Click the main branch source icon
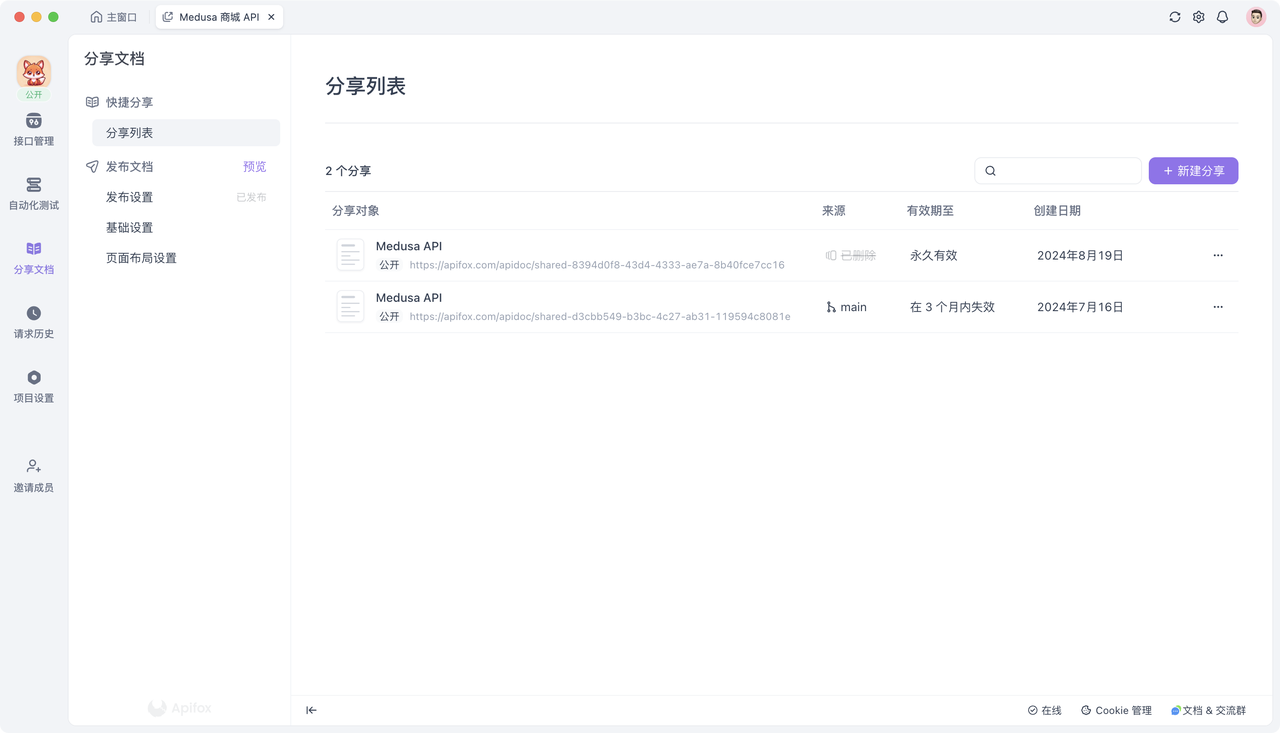Screen dimensions: 1280x733 [x=831, y=307]
